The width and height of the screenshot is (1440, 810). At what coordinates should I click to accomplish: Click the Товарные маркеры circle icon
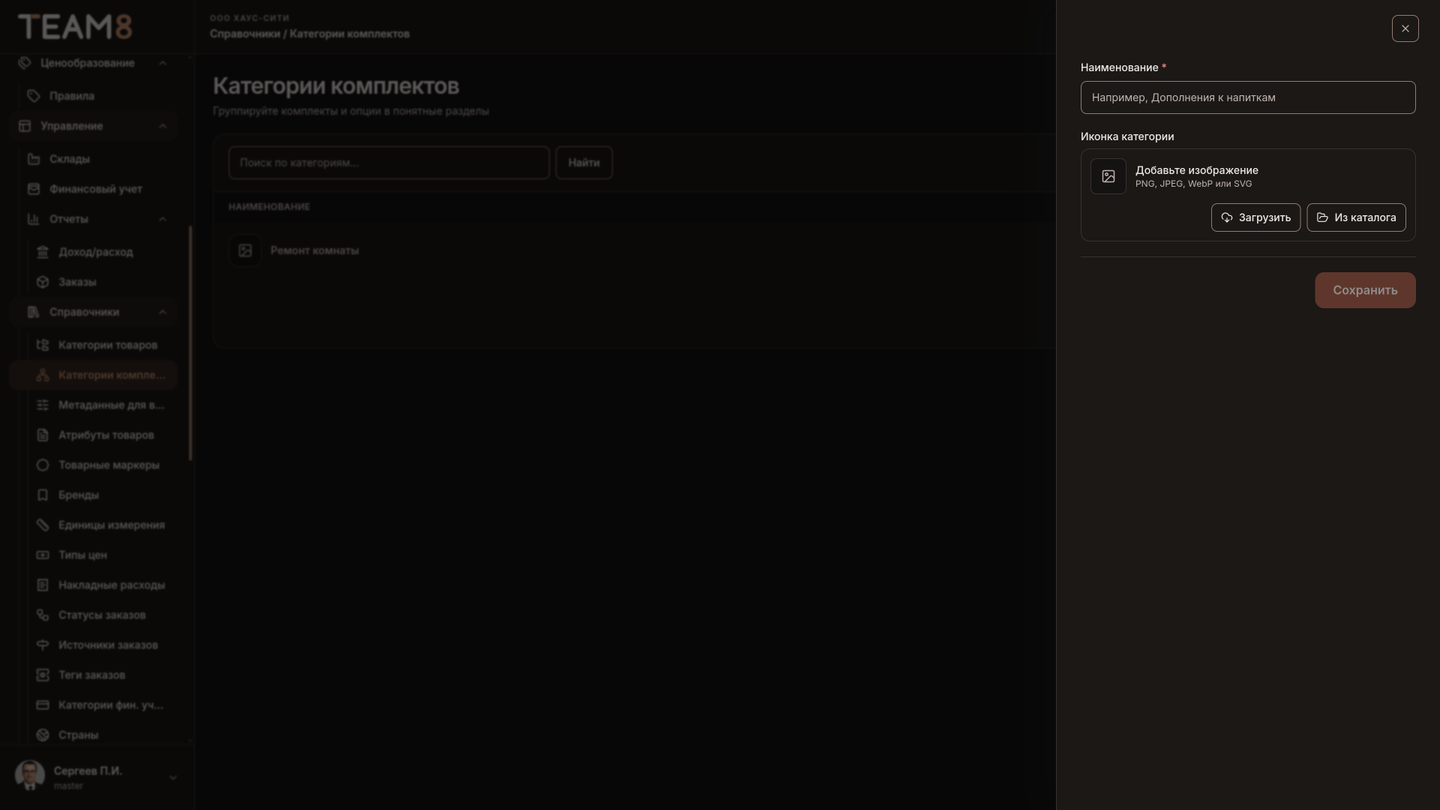[42, 465]
